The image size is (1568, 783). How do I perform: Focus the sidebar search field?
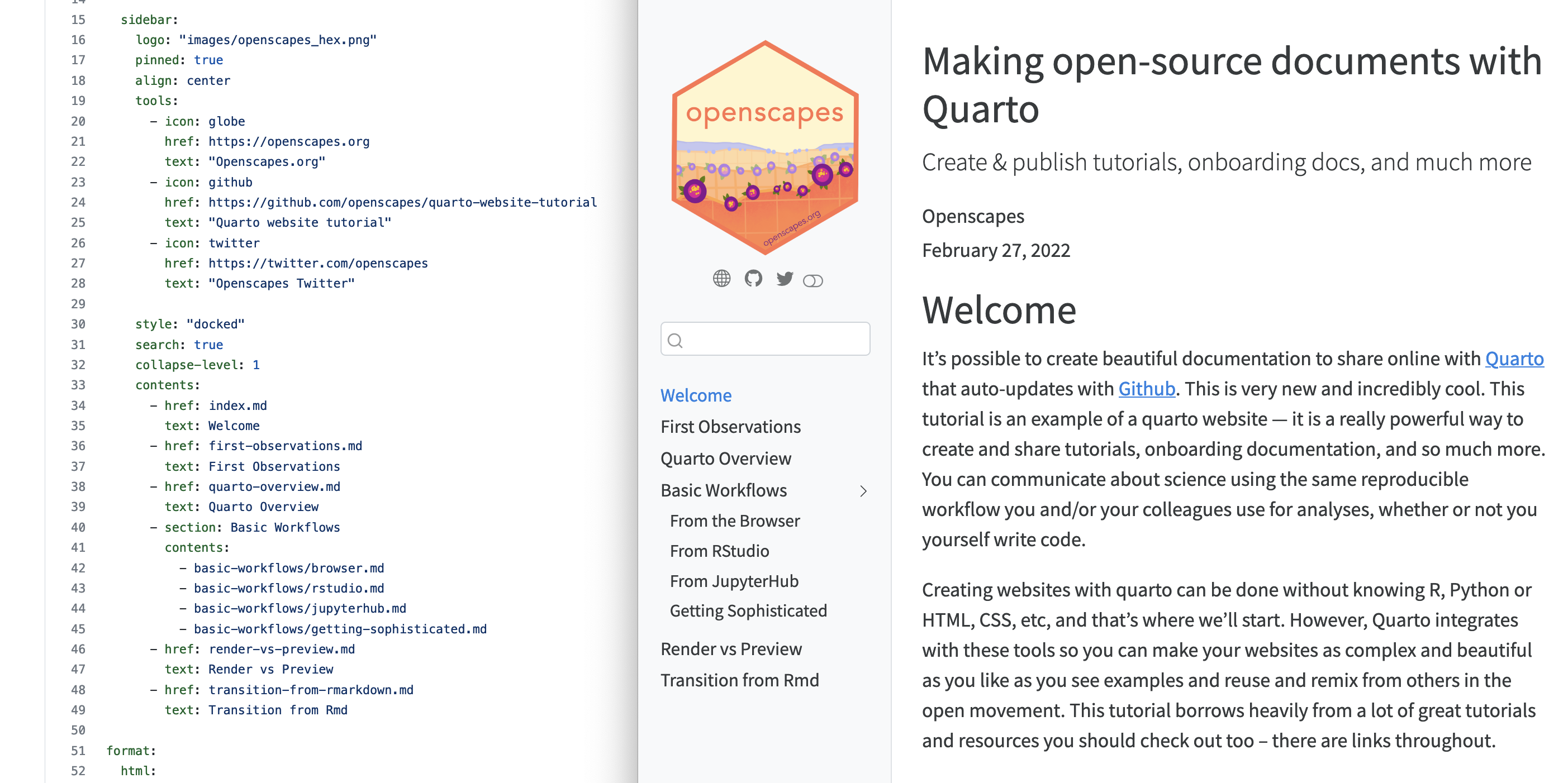(765, 339)
